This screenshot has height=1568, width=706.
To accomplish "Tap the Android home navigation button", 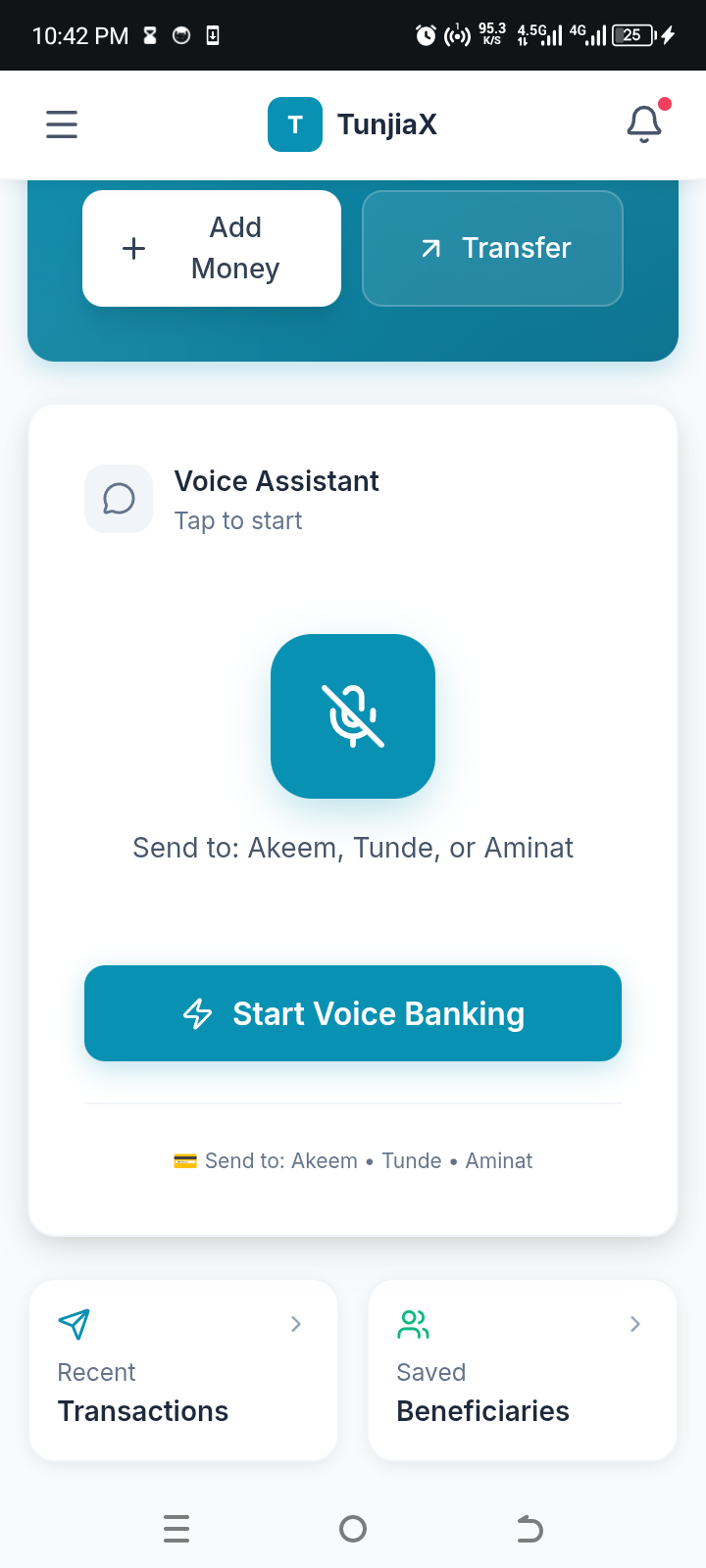I will click(353, 1529).
